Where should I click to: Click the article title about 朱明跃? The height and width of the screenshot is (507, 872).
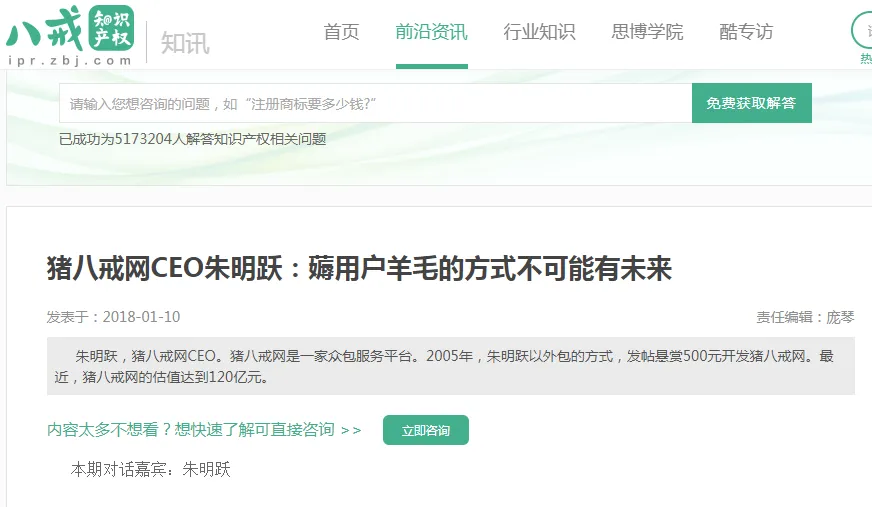[x=359, y=269]
